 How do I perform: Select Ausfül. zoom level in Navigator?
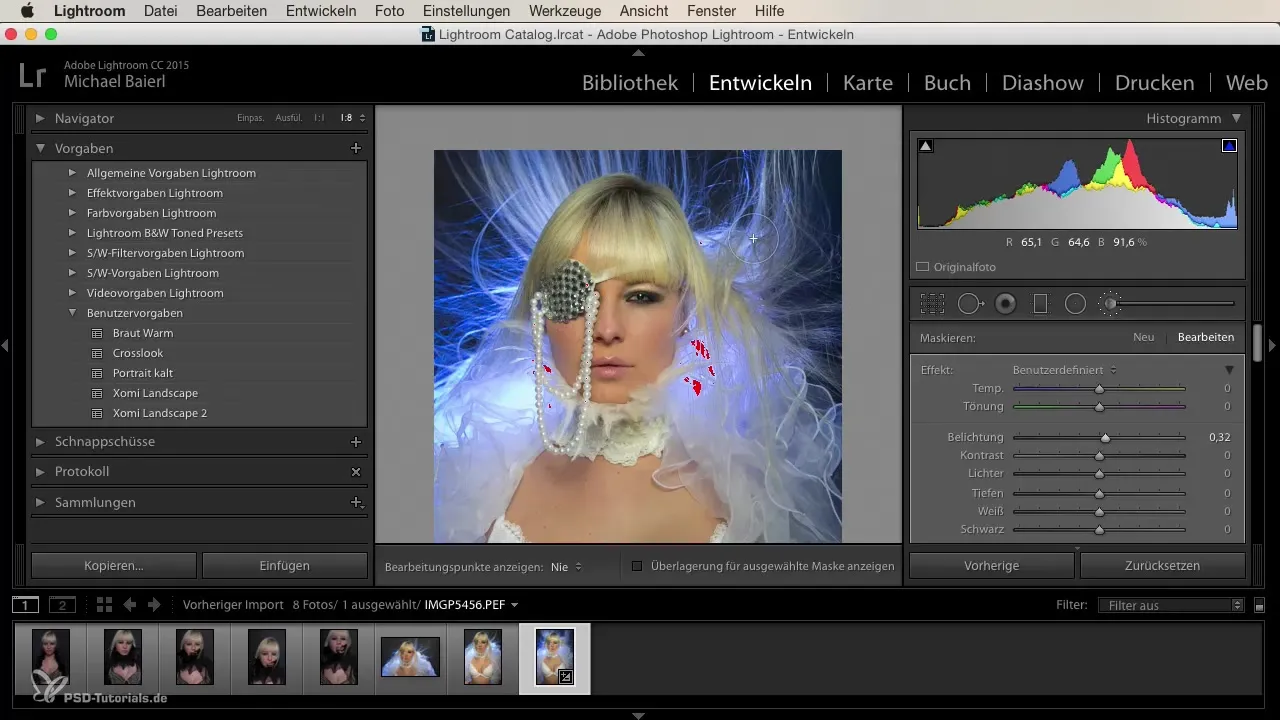coord(289,118)
